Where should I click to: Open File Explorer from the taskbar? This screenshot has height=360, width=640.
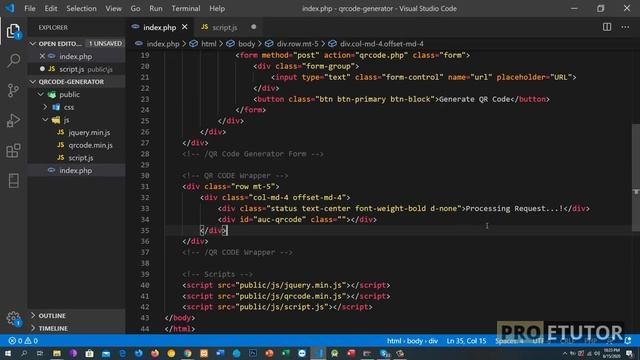[x=57, y=353]
